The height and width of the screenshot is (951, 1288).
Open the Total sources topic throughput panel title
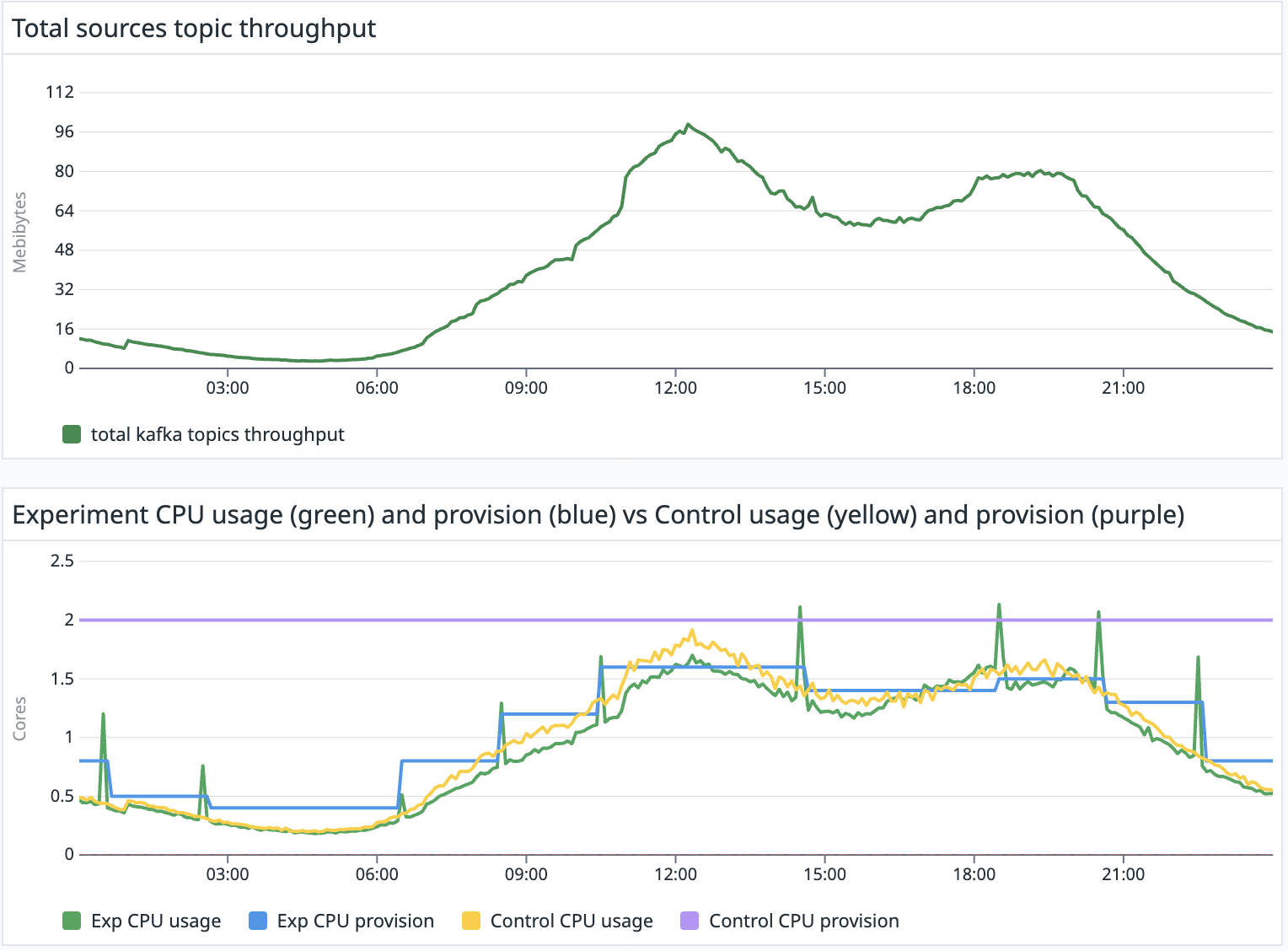point(194,29)
